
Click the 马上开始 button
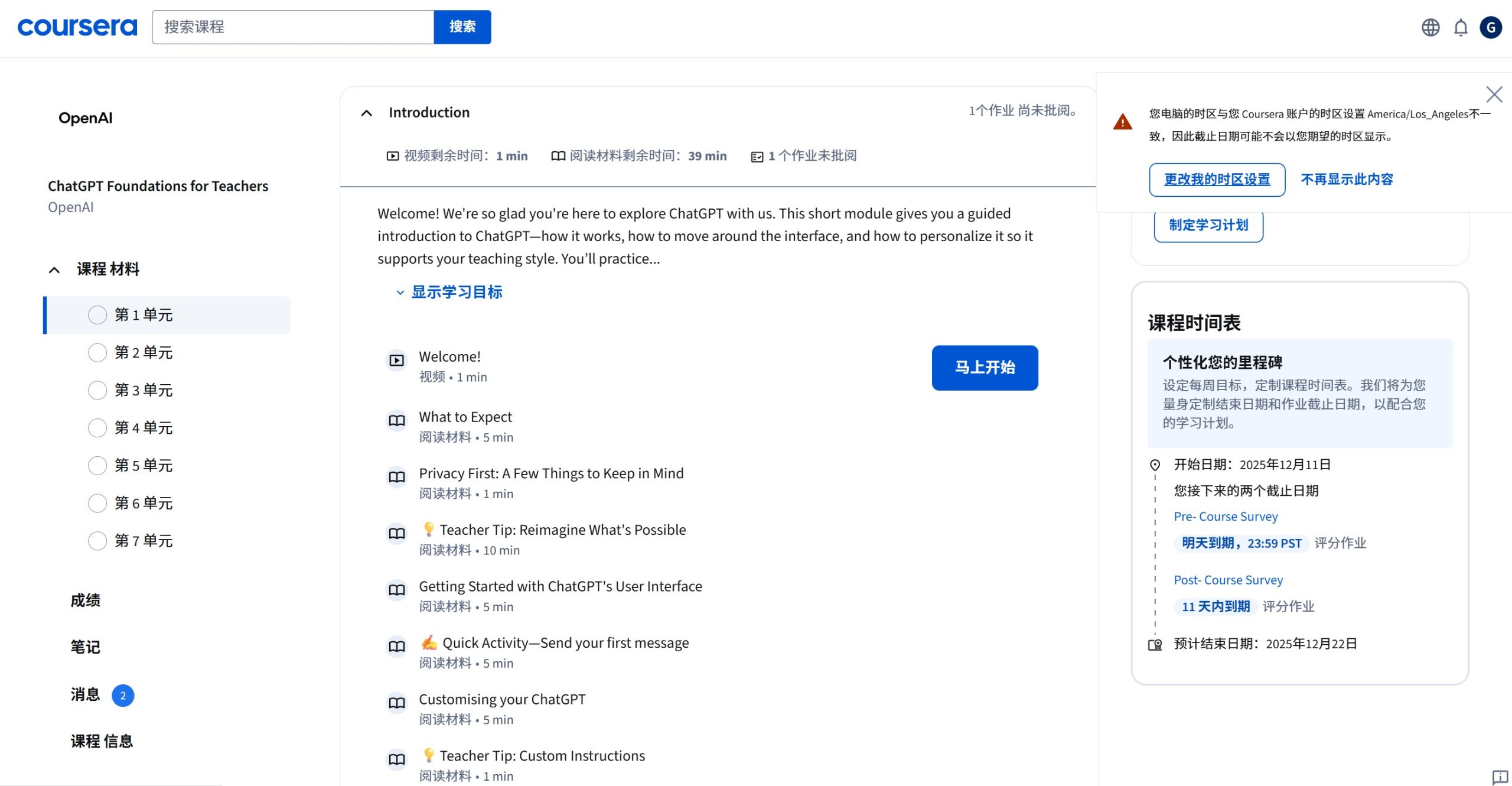tap(984, 368)
